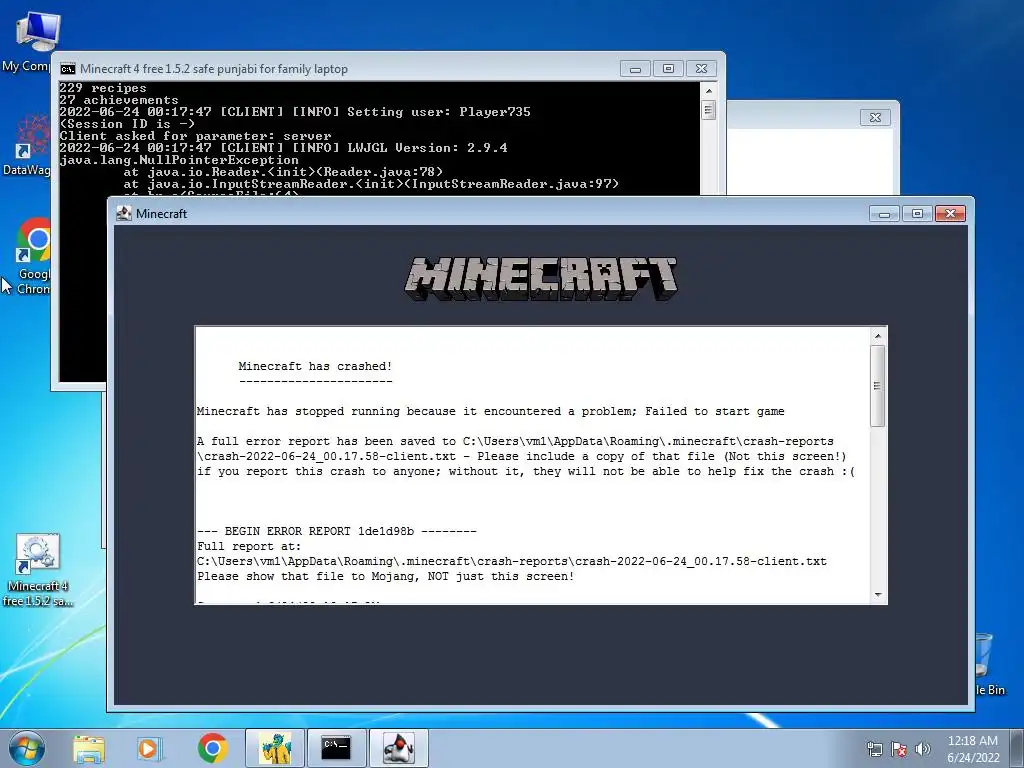
Task: Open Google Chrome from the taskbar
Action: coord(212,748)
